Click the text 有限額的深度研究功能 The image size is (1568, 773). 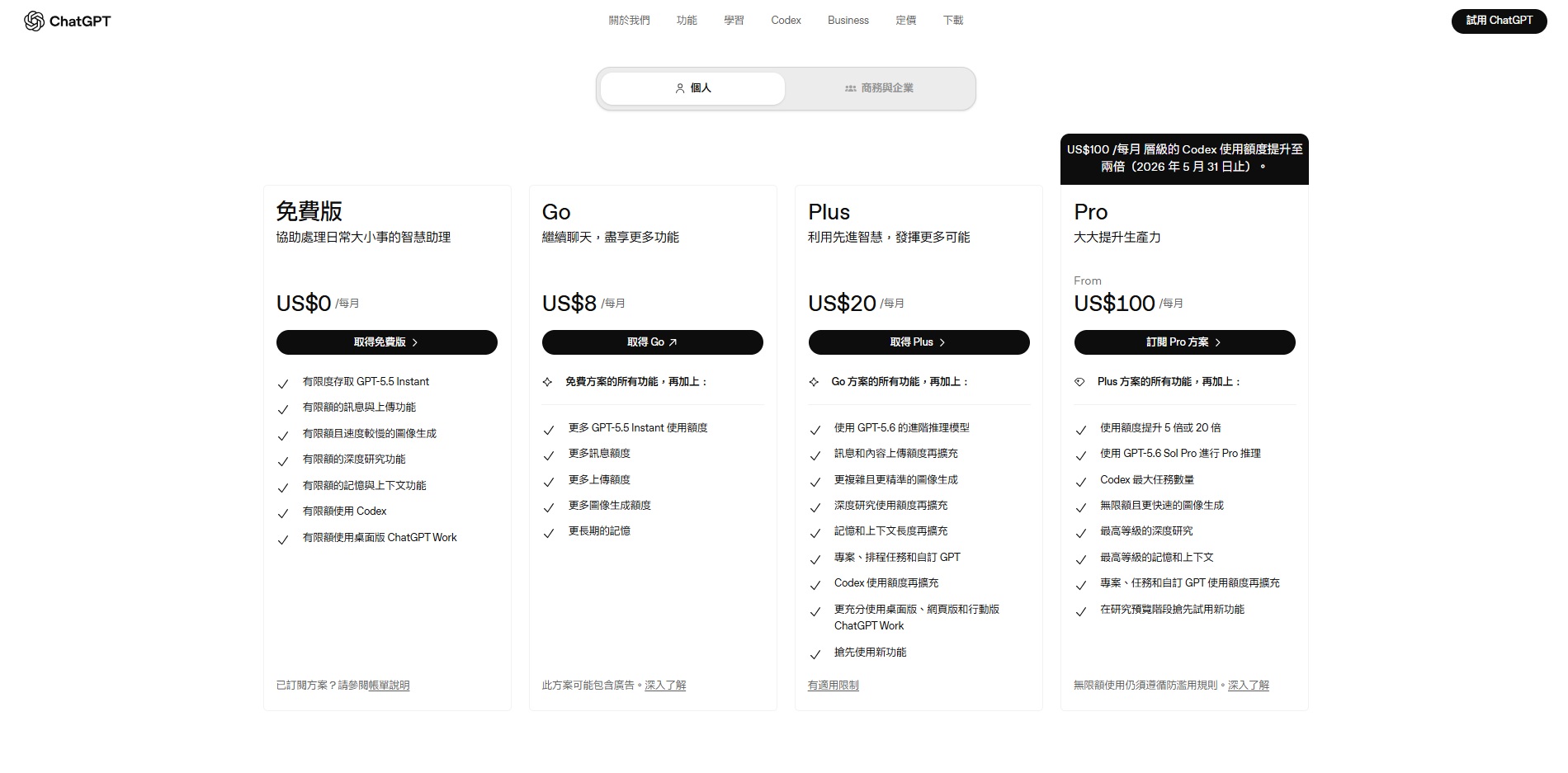[x=355, y=460]
